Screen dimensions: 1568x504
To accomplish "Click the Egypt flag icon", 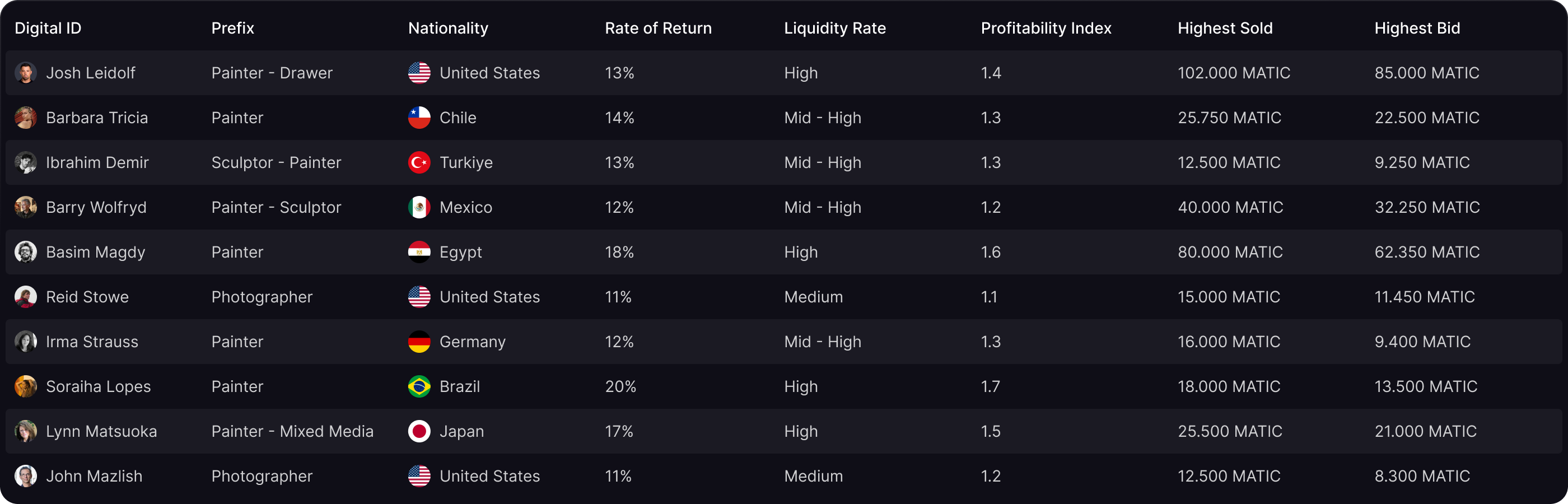I will click(419, 252).
